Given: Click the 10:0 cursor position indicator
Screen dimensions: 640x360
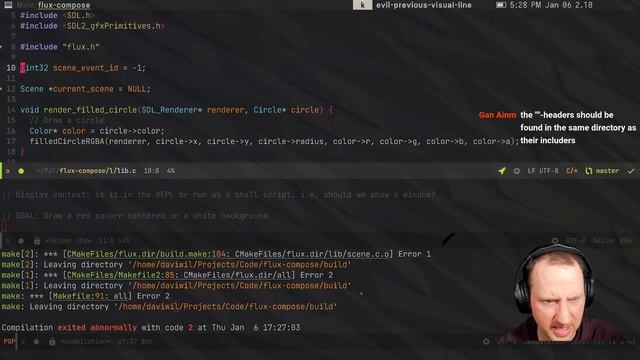Looking at the screenshot, I should click(x=151, y=171).
